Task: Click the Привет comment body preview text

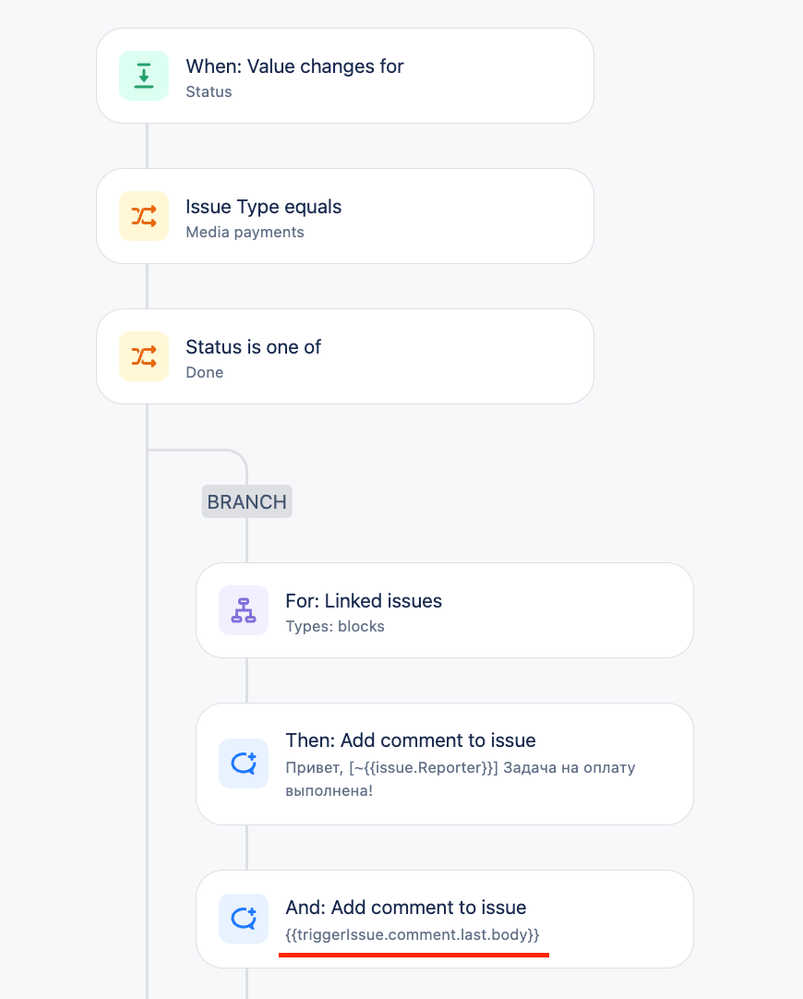Action: pyautogui.click(x=460, y=779)
